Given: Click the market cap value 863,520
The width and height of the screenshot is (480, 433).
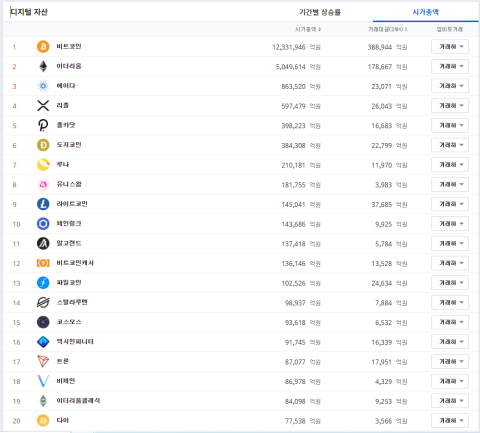Looking at the screenshot, I should pos(293,86).
